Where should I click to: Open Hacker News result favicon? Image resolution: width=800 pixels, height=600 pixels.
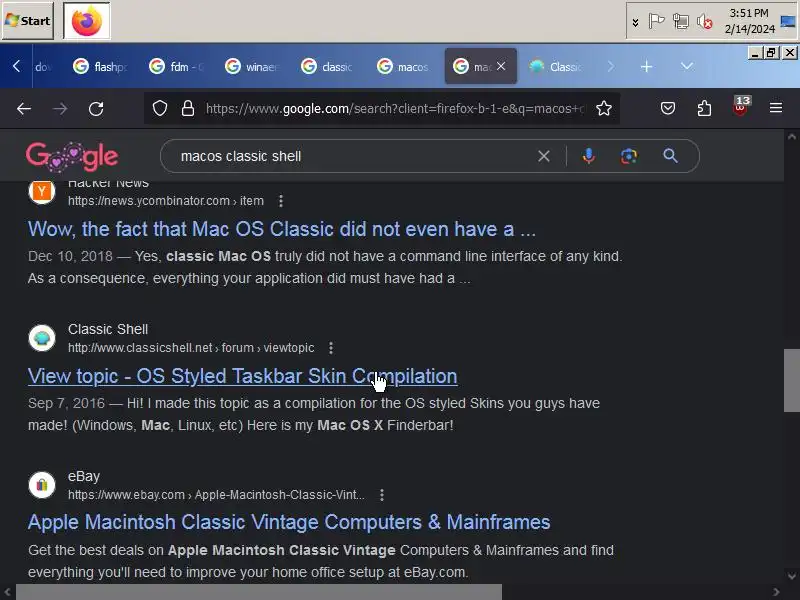[x=42, y=192]
